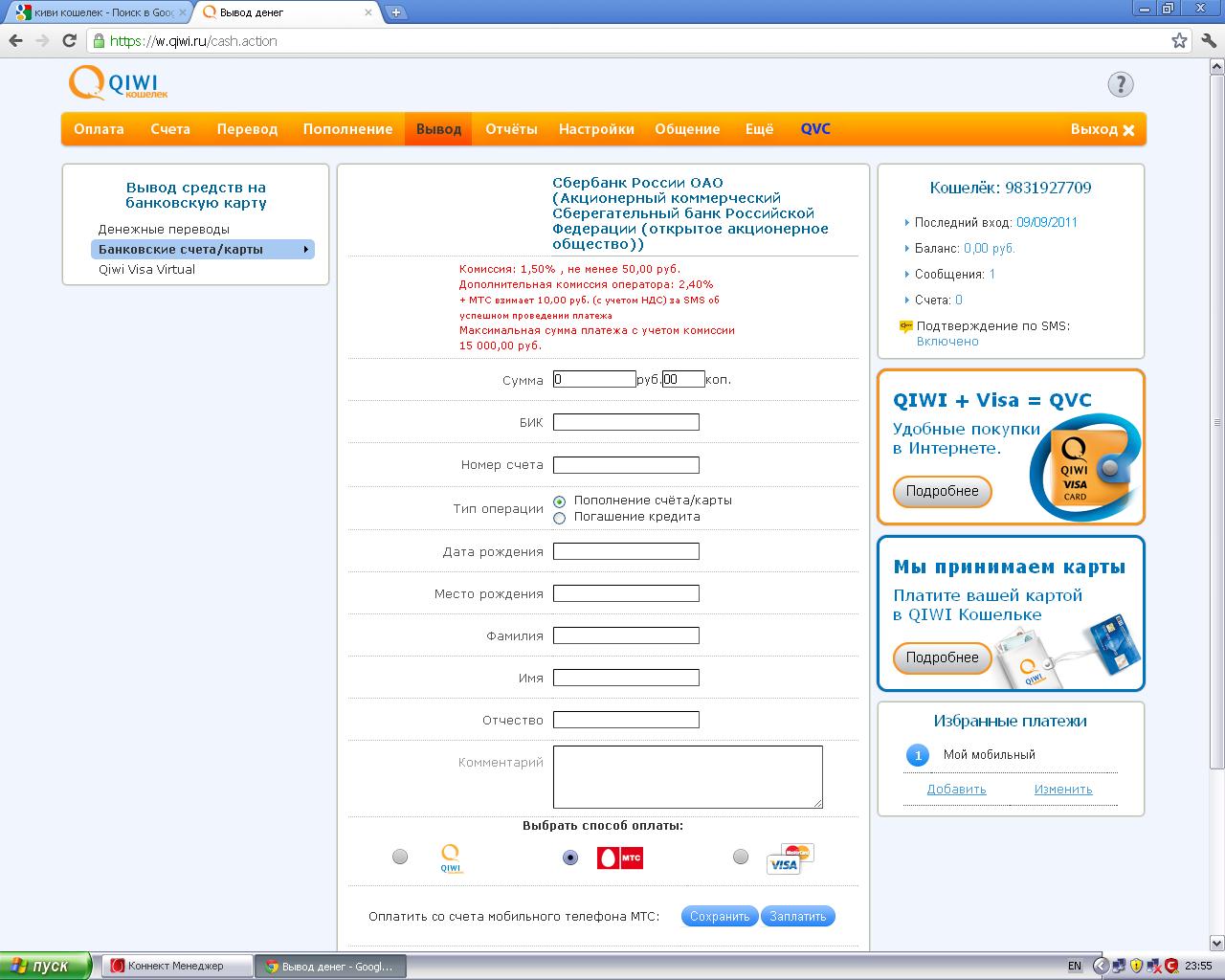
Task: Open the Windows пуск start button
Action: [46, 966]
